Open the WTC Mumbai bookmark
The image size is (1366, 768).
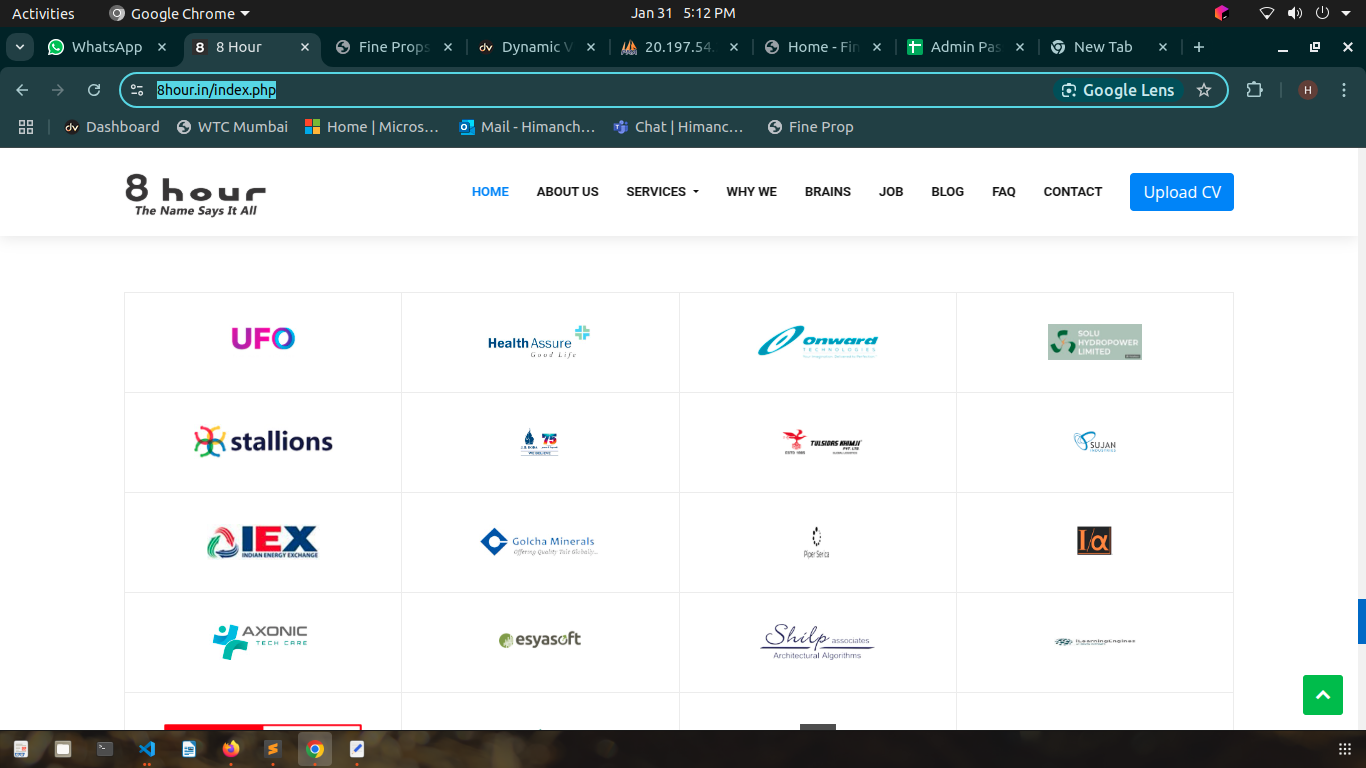click(x=232, y=127)
